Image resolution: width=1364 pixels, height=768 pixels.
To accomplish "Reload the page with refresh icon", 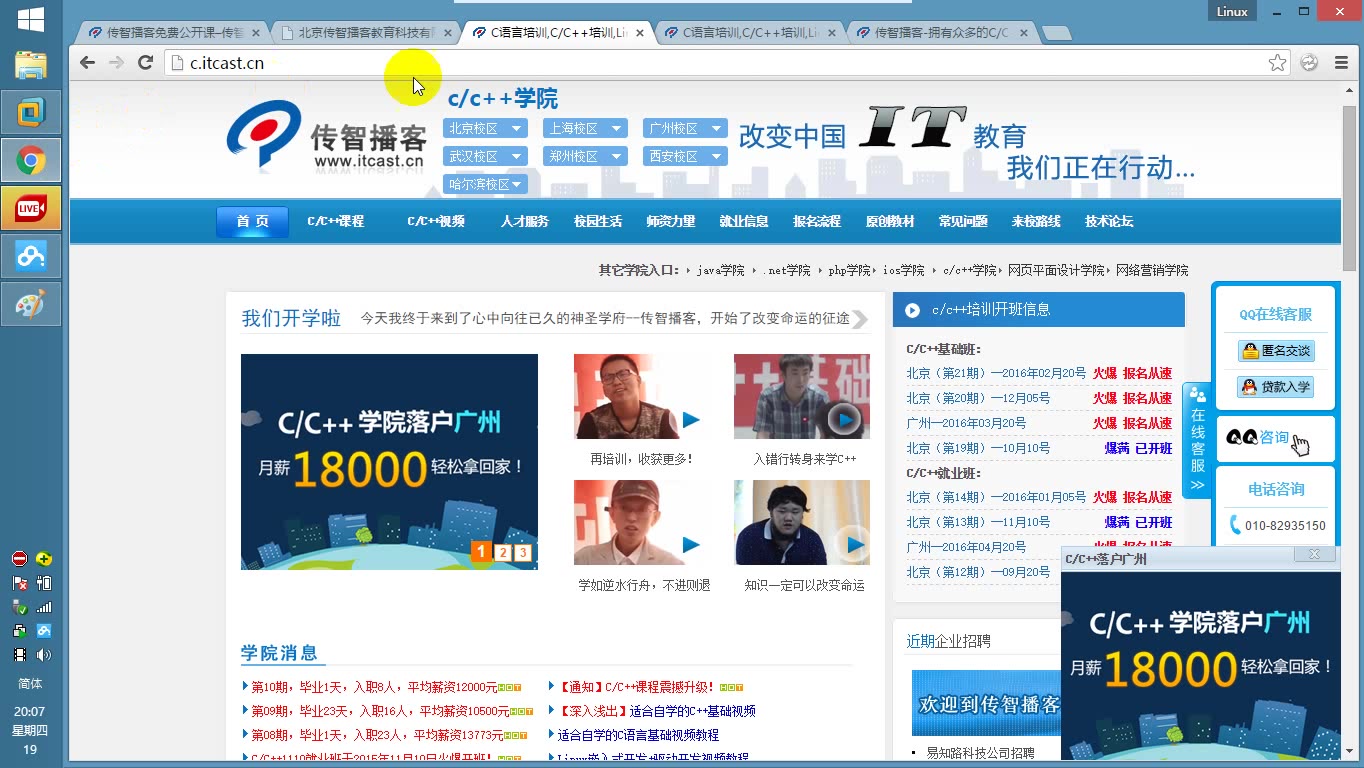I will point(145,63).
